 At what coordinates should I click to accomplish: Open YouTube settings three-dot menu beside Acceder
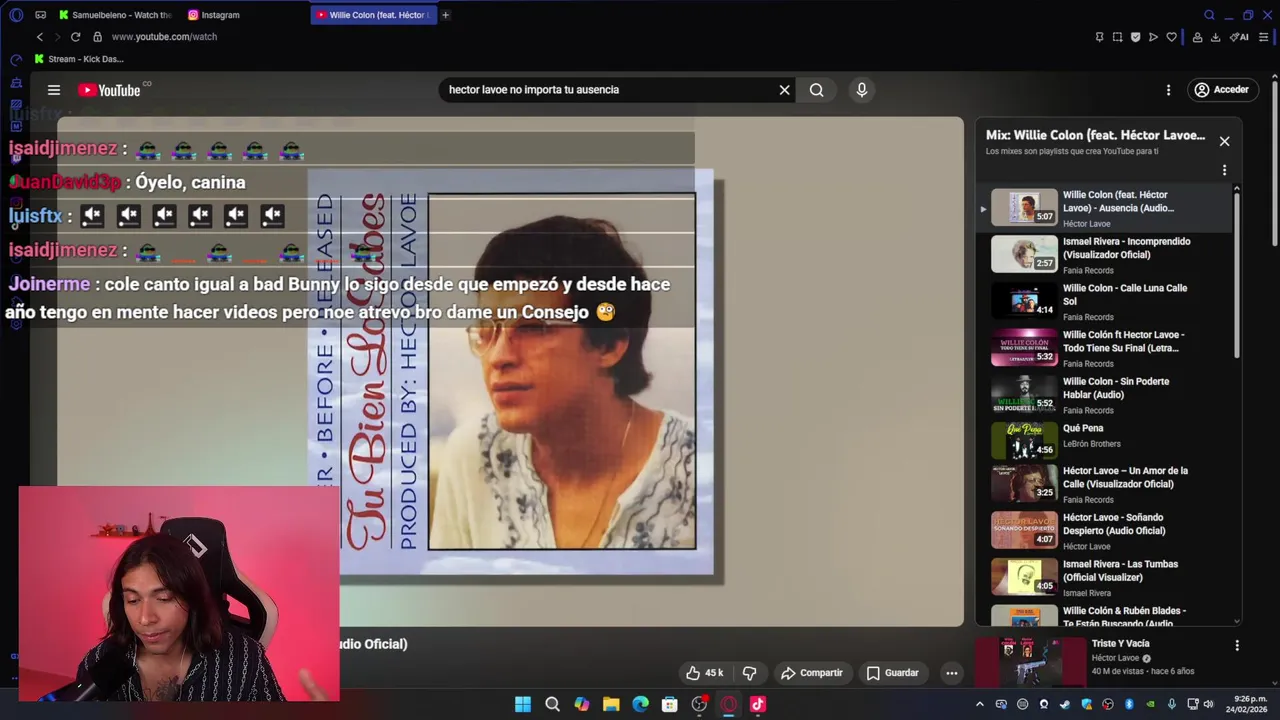(x=1168, y=90)
